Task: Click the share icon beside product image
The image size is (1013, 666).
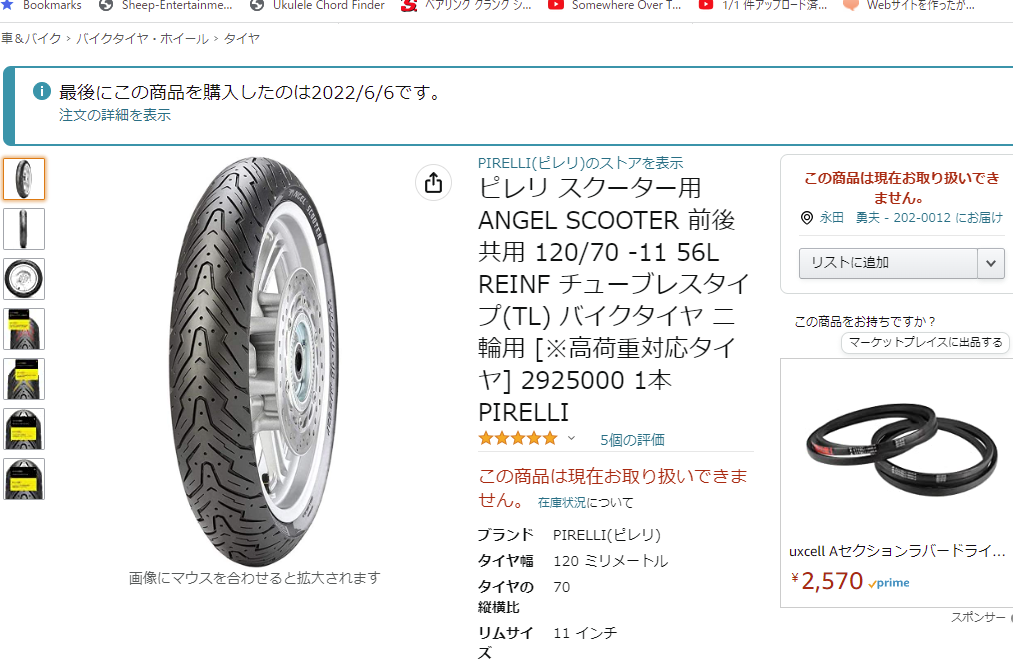Action: click(433, 183)
